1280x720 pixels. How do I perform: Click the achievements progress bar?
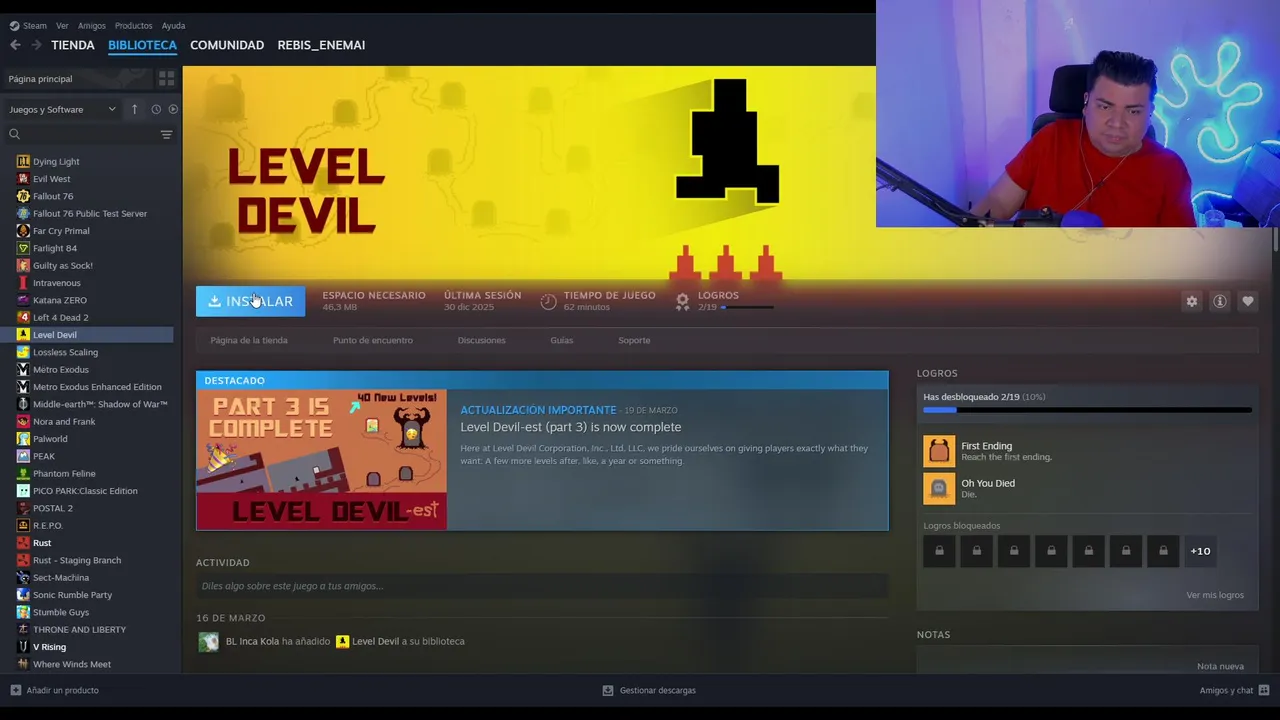click(x=1087, y=410)
